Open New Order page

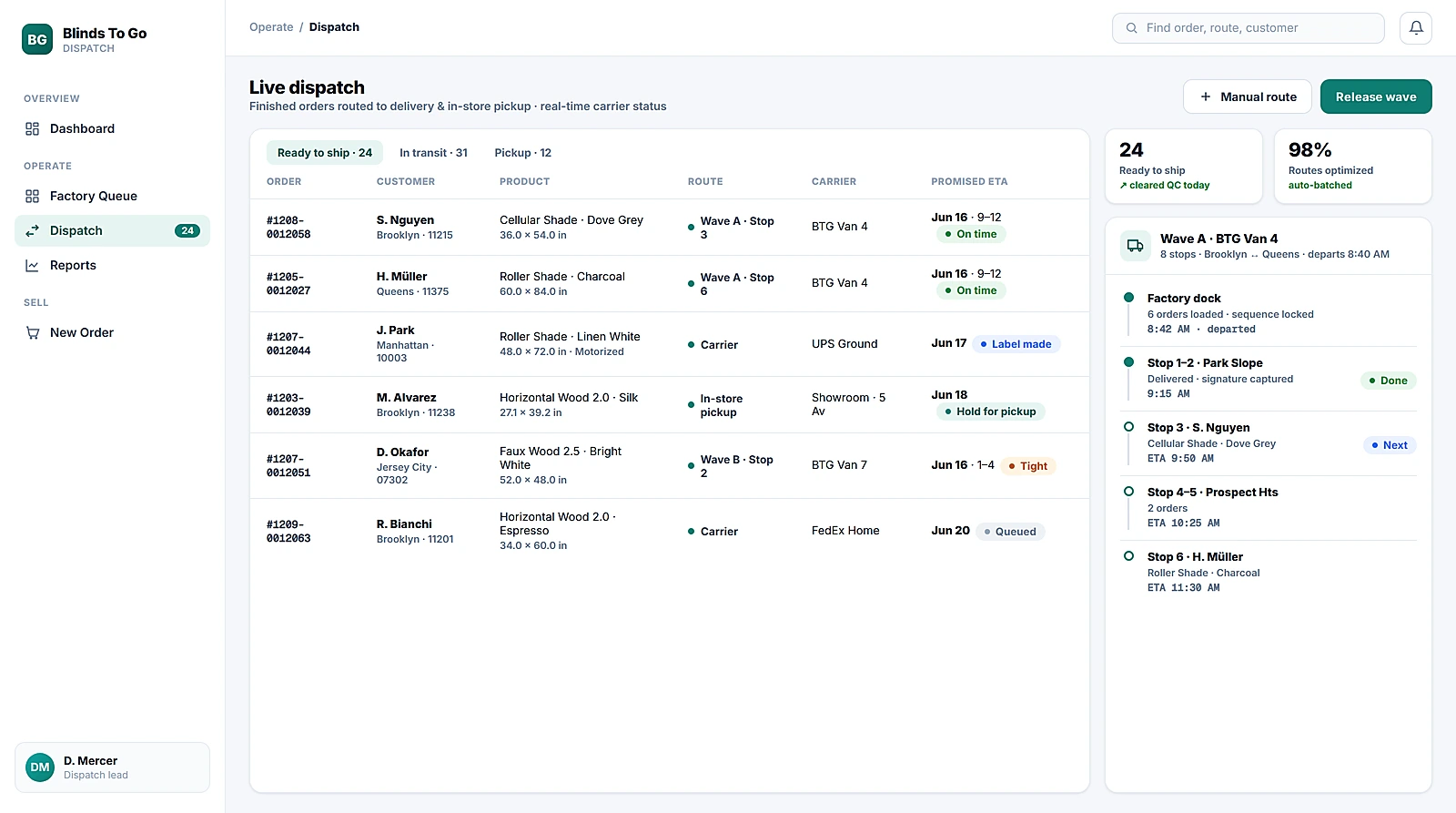tap(112, 333)
